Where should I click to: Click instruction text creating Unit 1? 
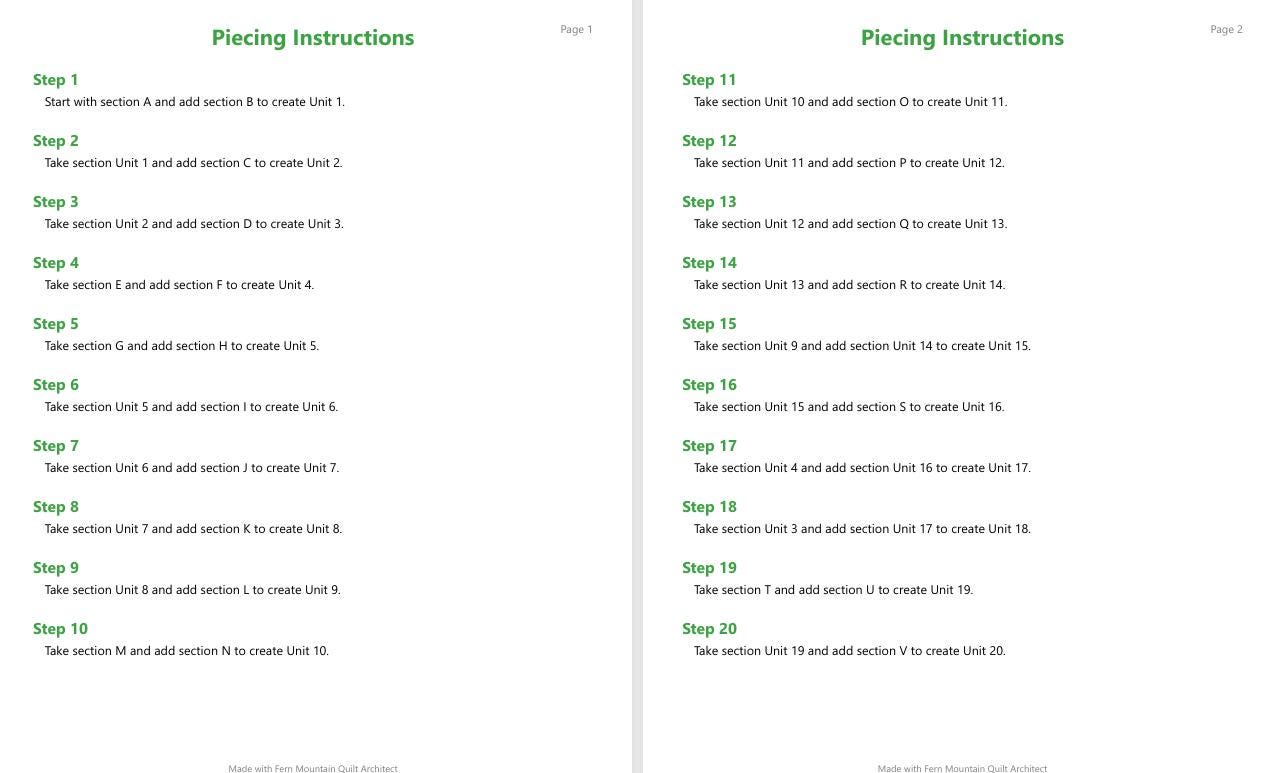coord(195,102)
